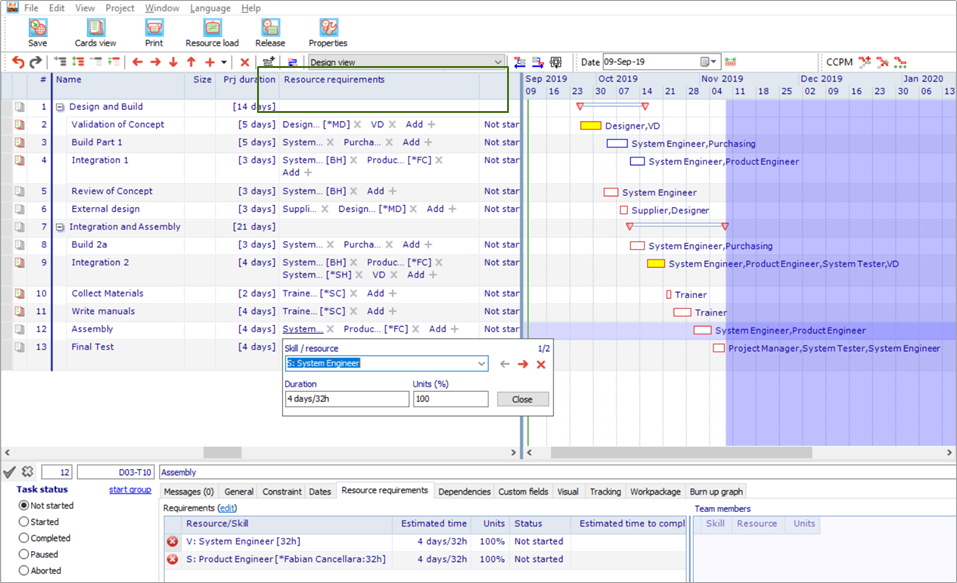Click the red up arrow toolbar icon
This screenshot has height=583, width=957.
point(191,62)
